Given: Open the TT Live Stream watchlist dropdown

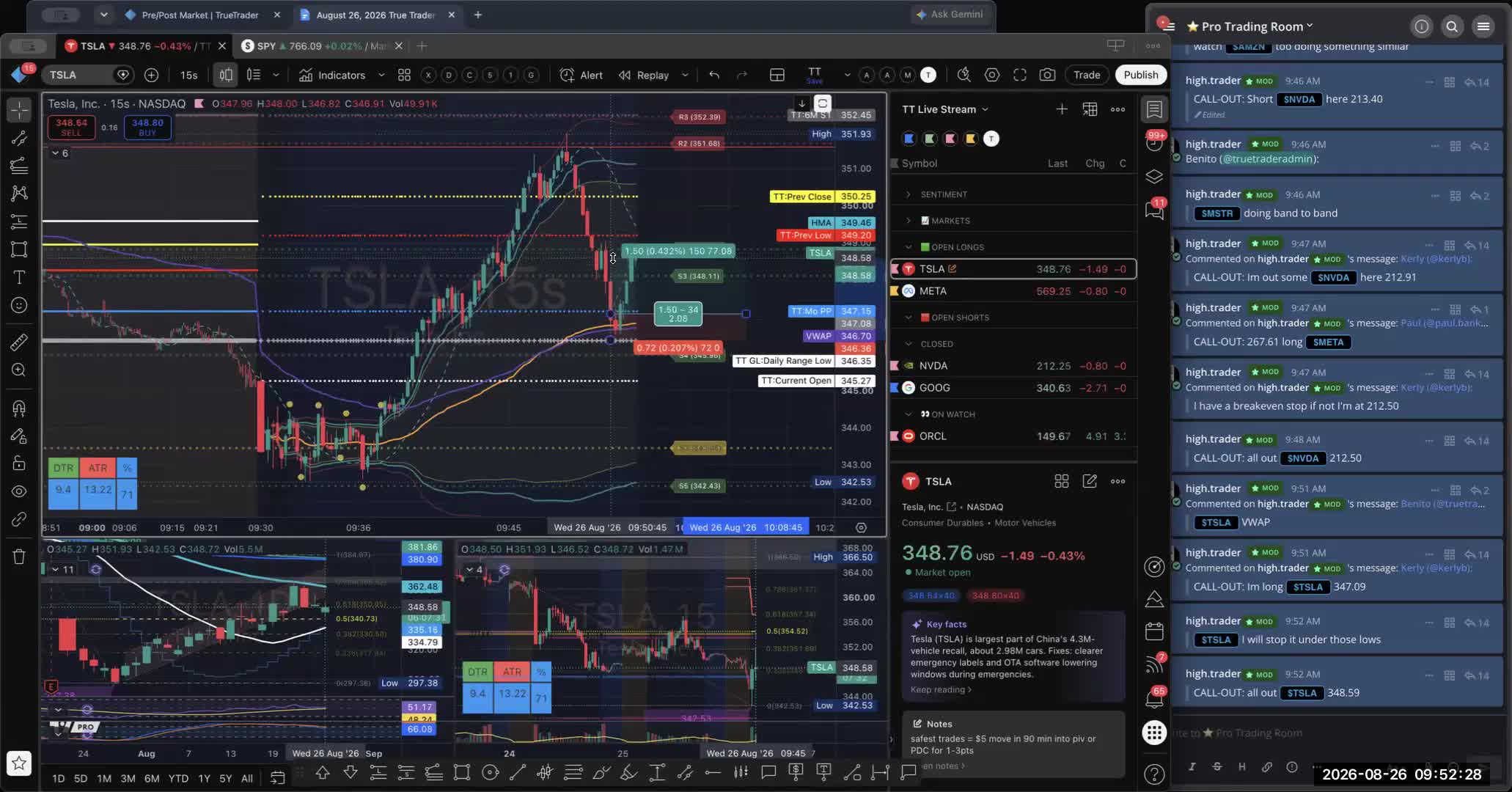Looking at the screenshot, I should point(945,109).
